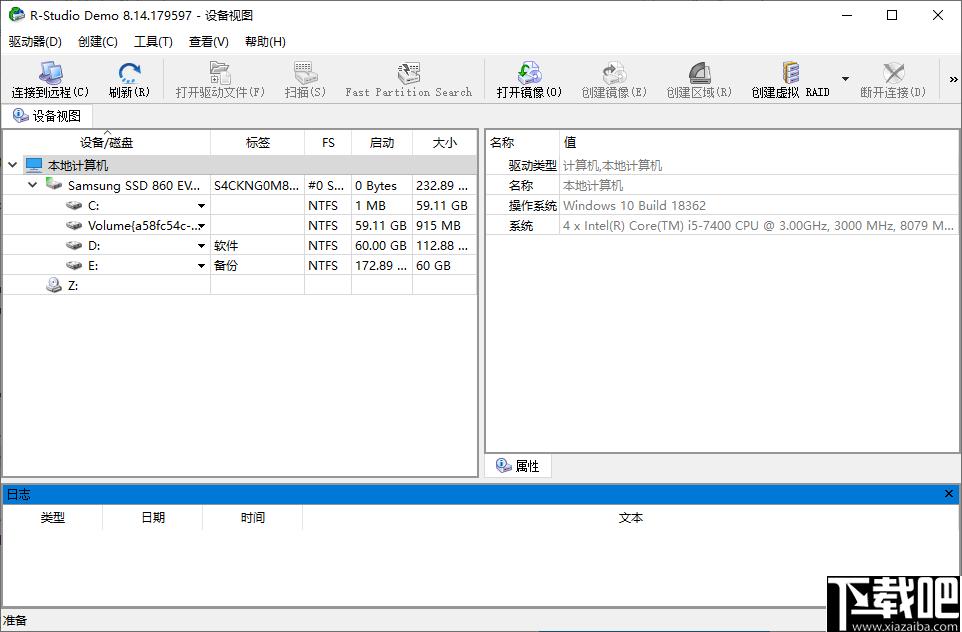This screenshot has height=632, width=962.
Task: Click the E: partition disk icon
Action: (74, 266)
